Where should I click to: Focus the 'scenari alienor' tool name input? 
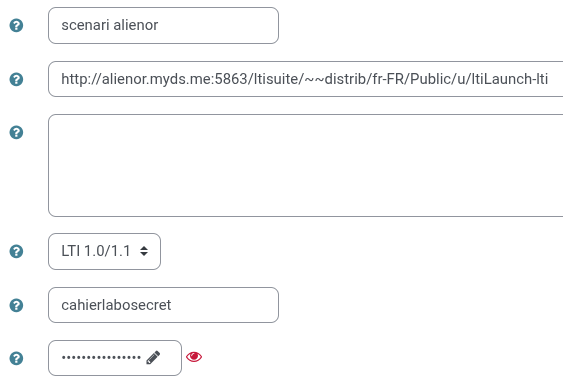coord(163,25)
